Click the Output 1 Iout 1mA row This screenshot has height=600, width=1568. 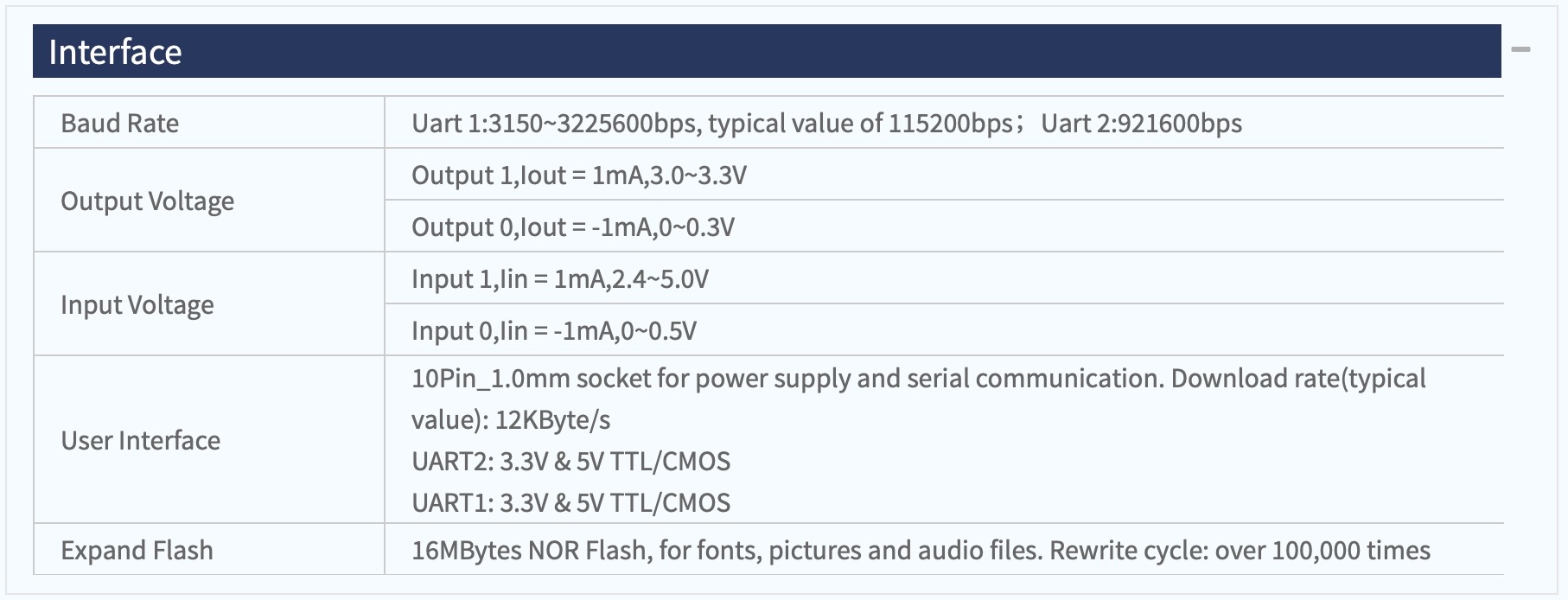point(944,175)
